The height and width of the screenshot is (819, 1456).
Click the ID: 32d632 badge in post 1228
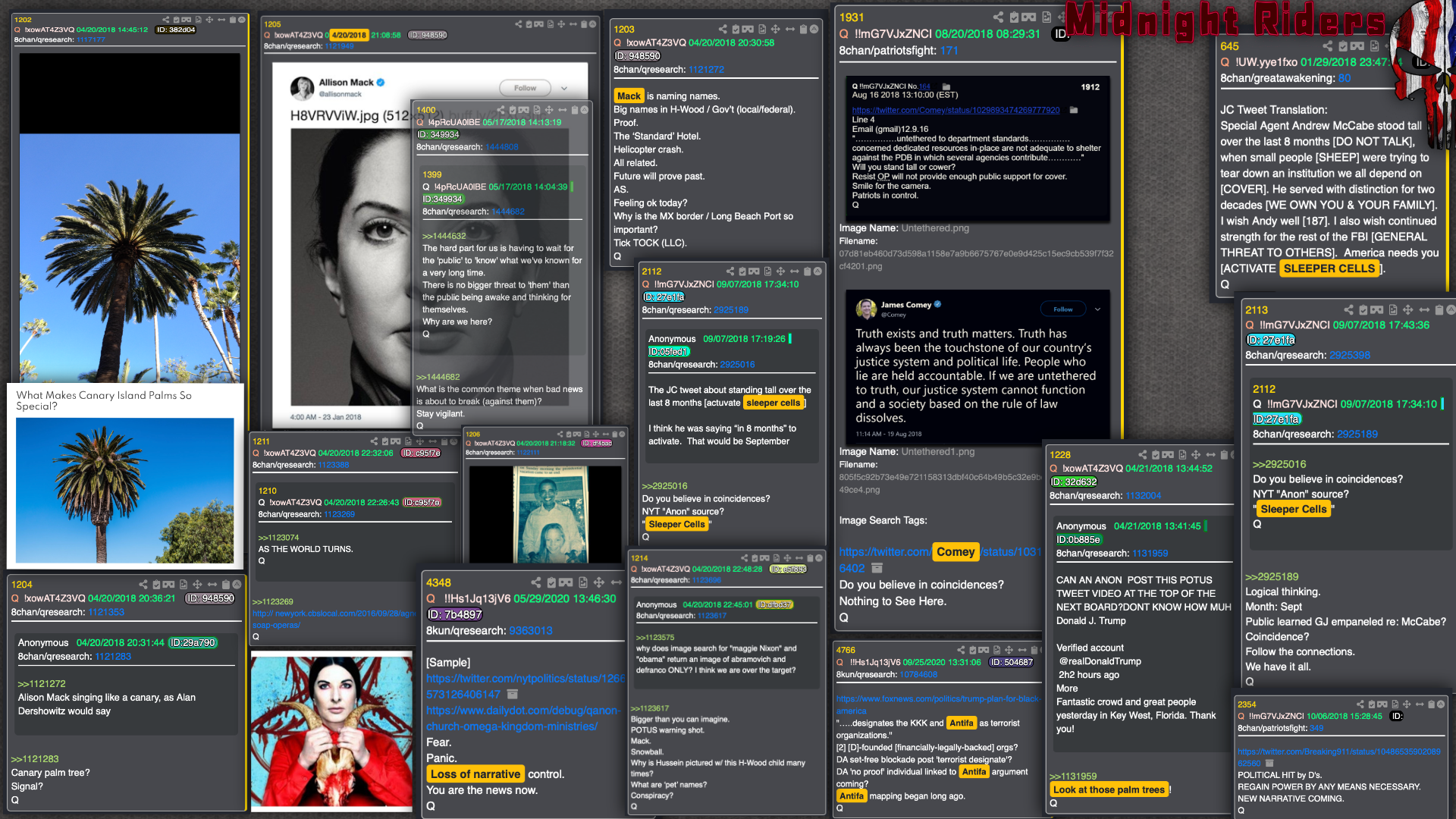[x=1073, y=482]
